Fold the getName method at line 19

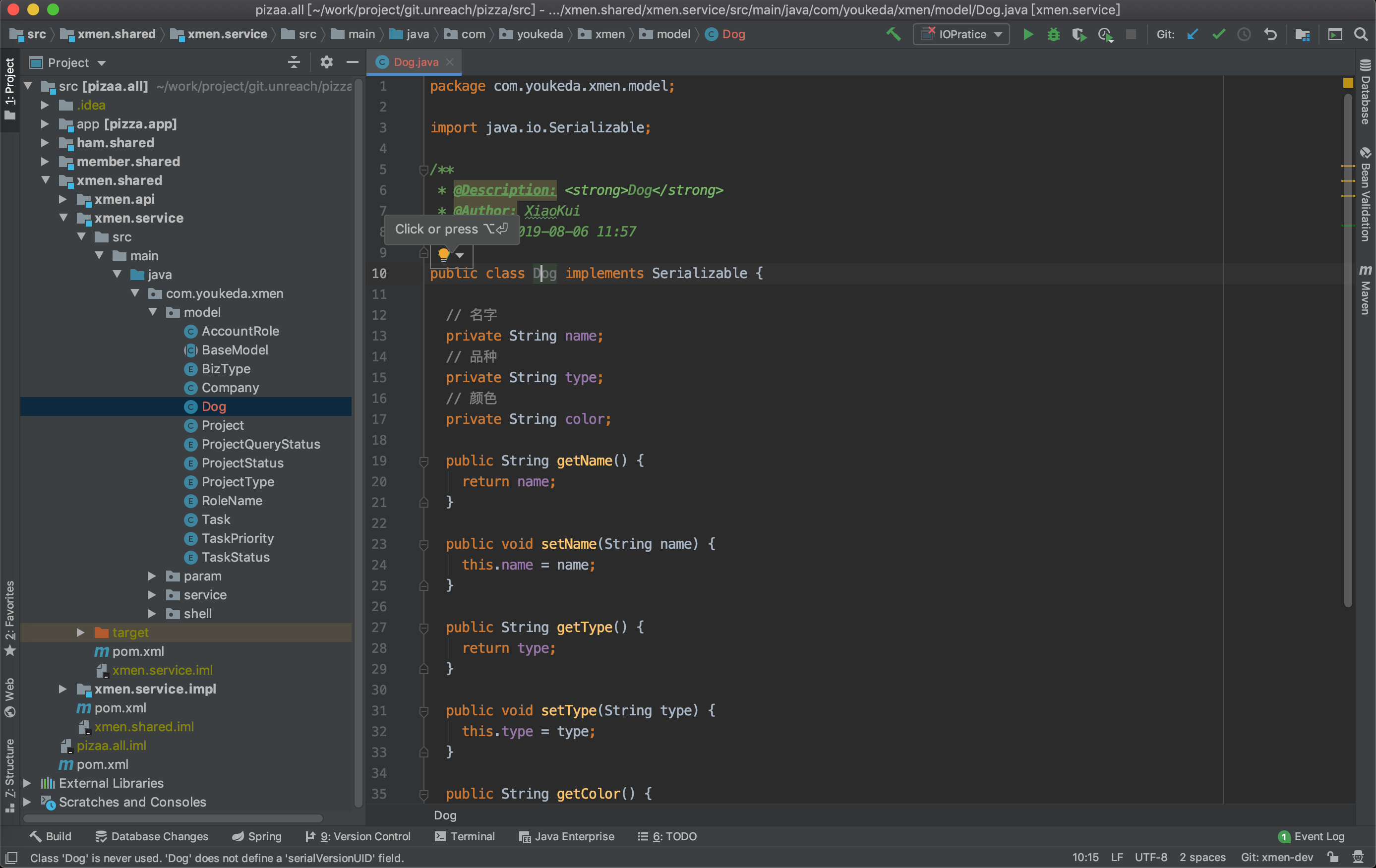coord(423,461)
